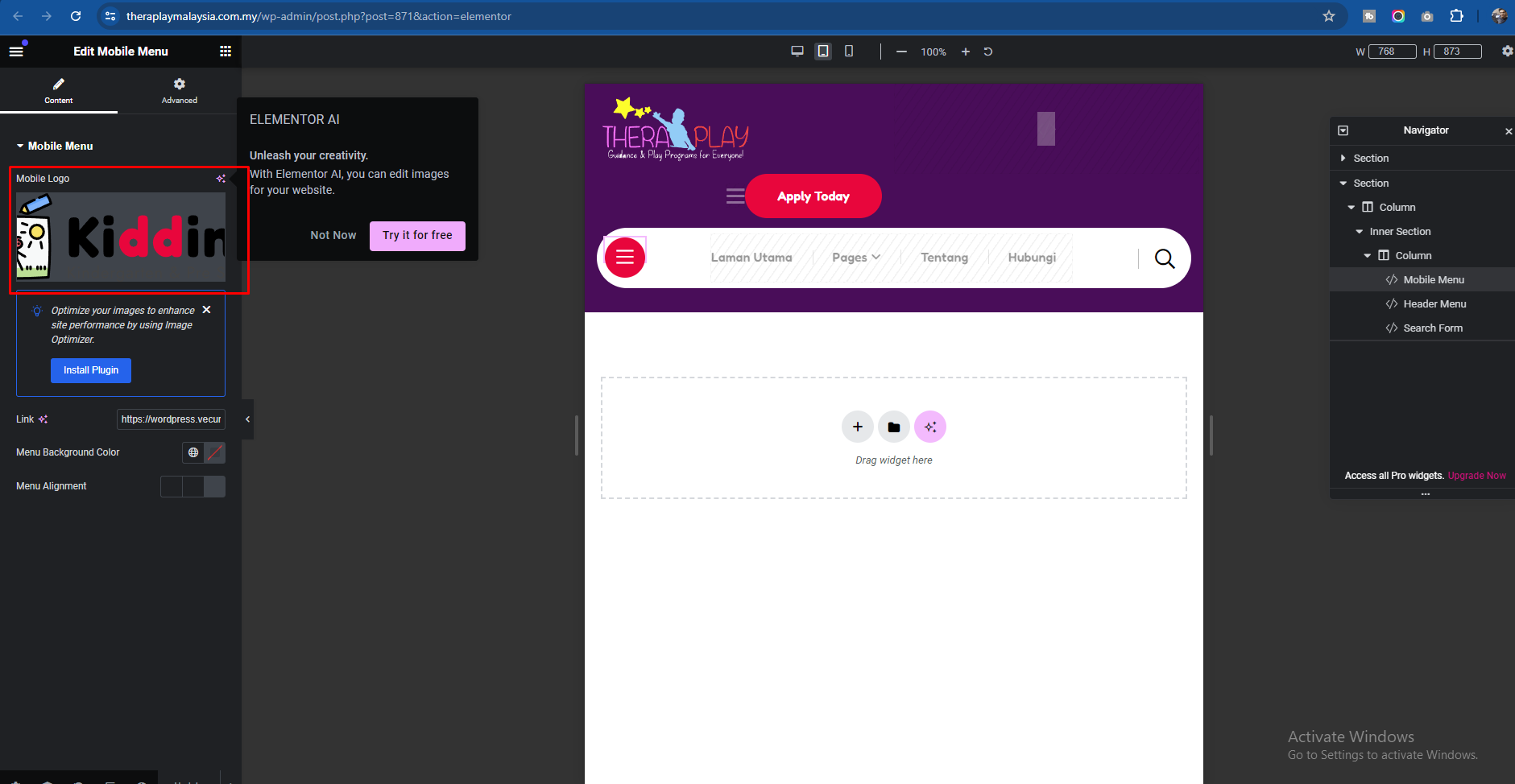This screenshot has width=1515, height=784.
Task: Focus the Link URL input field
Action: tap(171, 419)
